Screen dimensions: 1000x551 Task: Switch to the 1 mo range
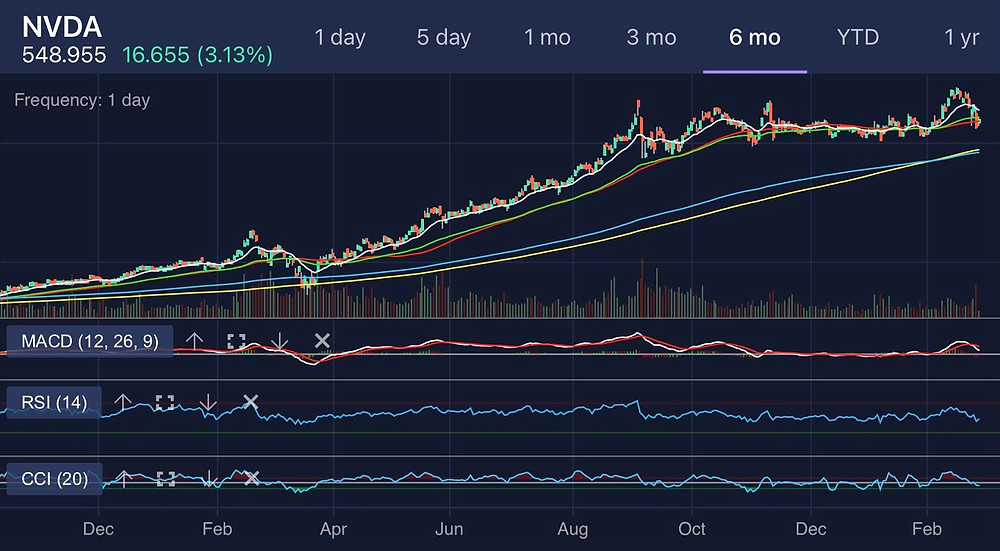click(547, 37)
